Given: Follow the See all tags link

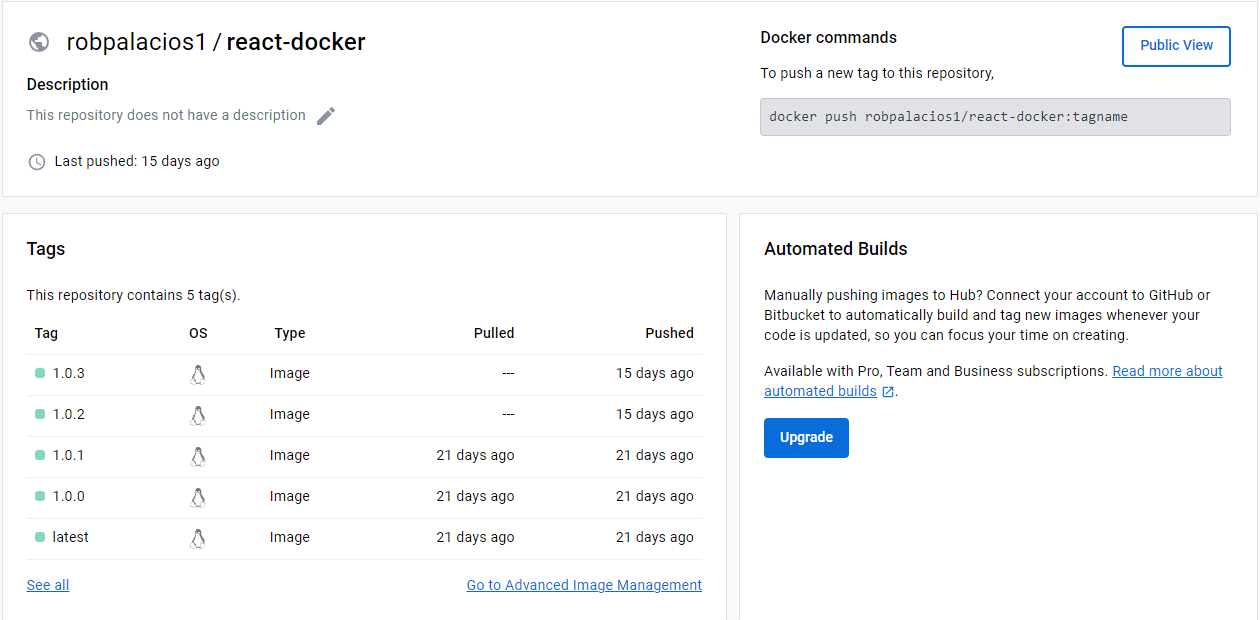Looking at the screenshot, I should pos(48,585).
